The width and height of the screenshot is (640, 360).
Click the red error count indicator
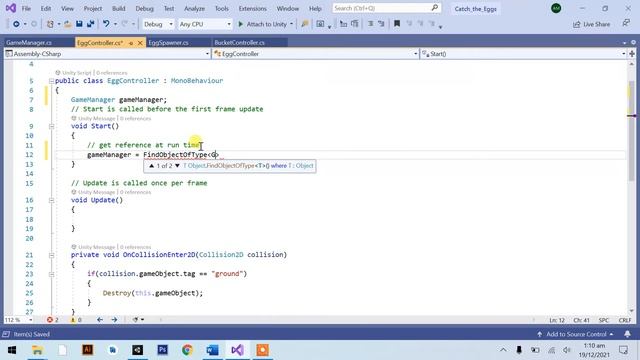pos(52,320)
